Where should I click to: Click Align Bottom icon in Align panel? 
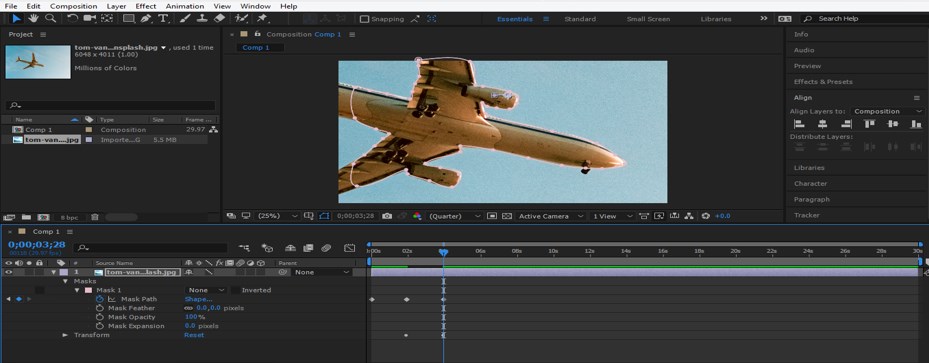click(916, 124)
